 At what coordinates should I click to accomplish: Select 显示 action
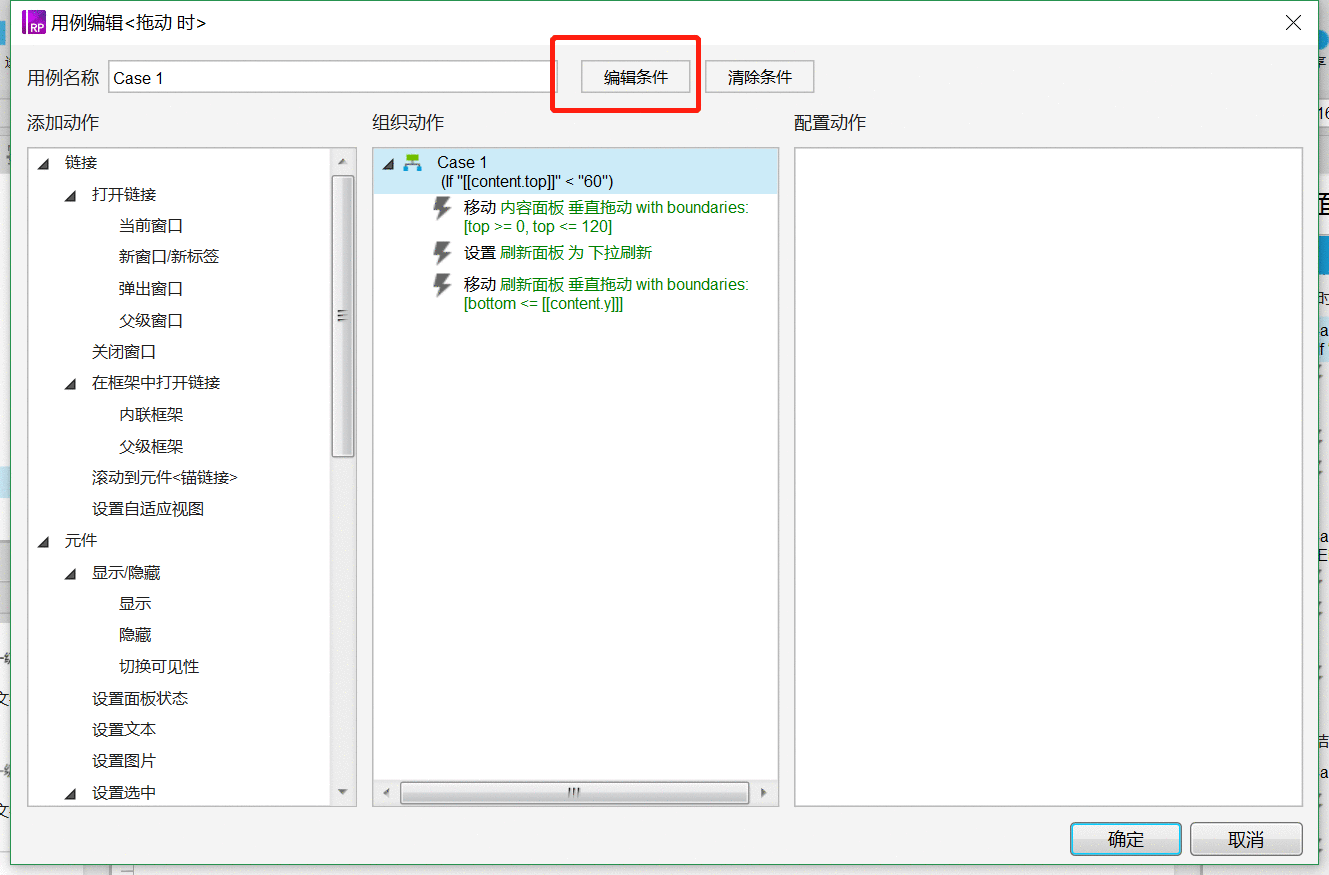click(x=135, y=604)
